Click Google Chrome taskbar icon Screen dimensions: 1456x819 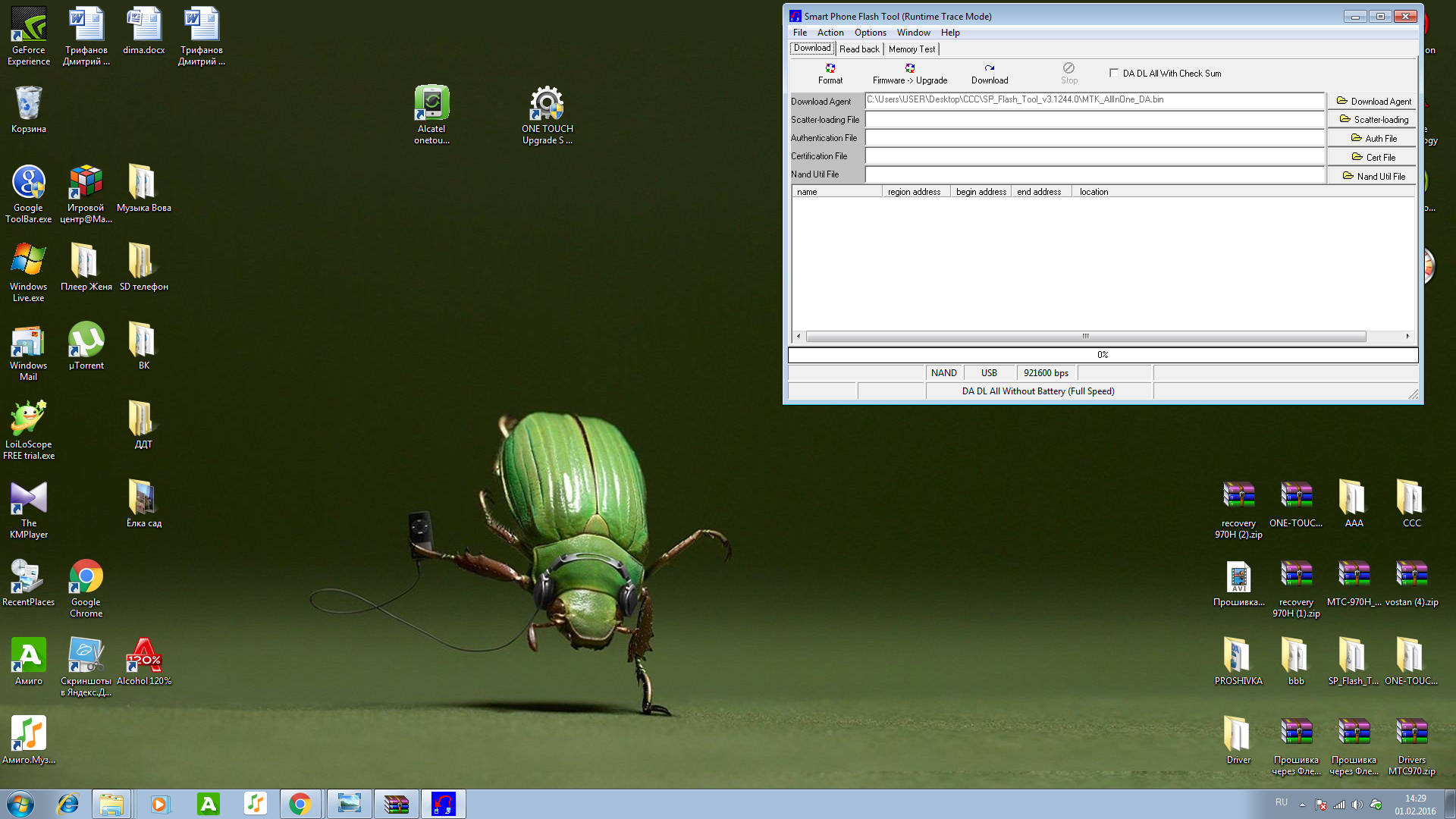pos(300,804)
